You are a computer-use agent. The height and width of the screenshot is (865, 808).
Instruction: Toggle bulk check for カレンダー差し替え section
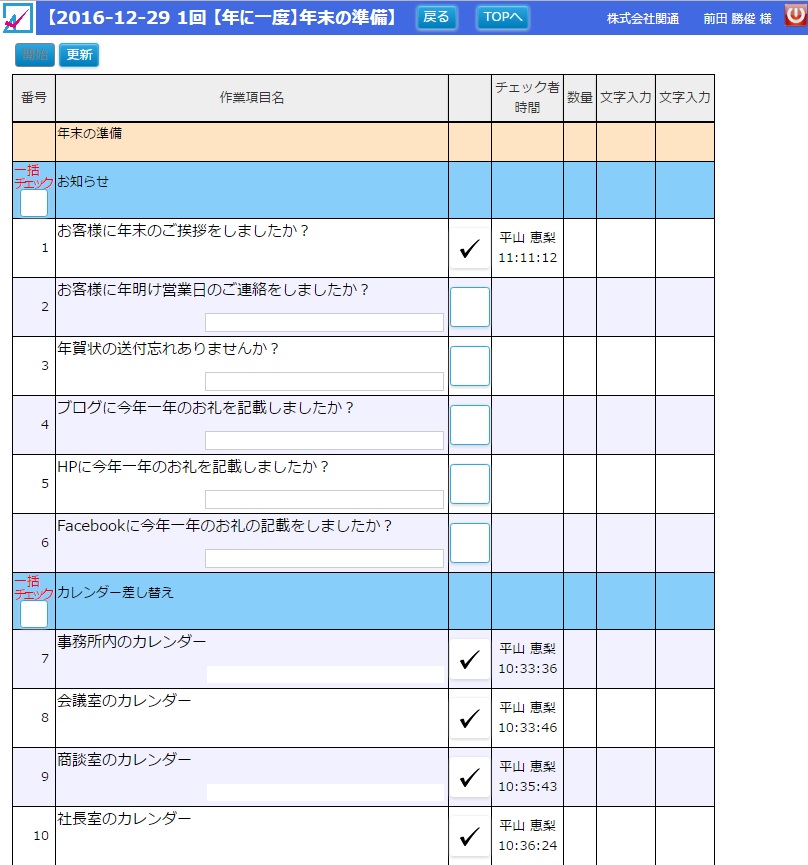pos(34,614)
